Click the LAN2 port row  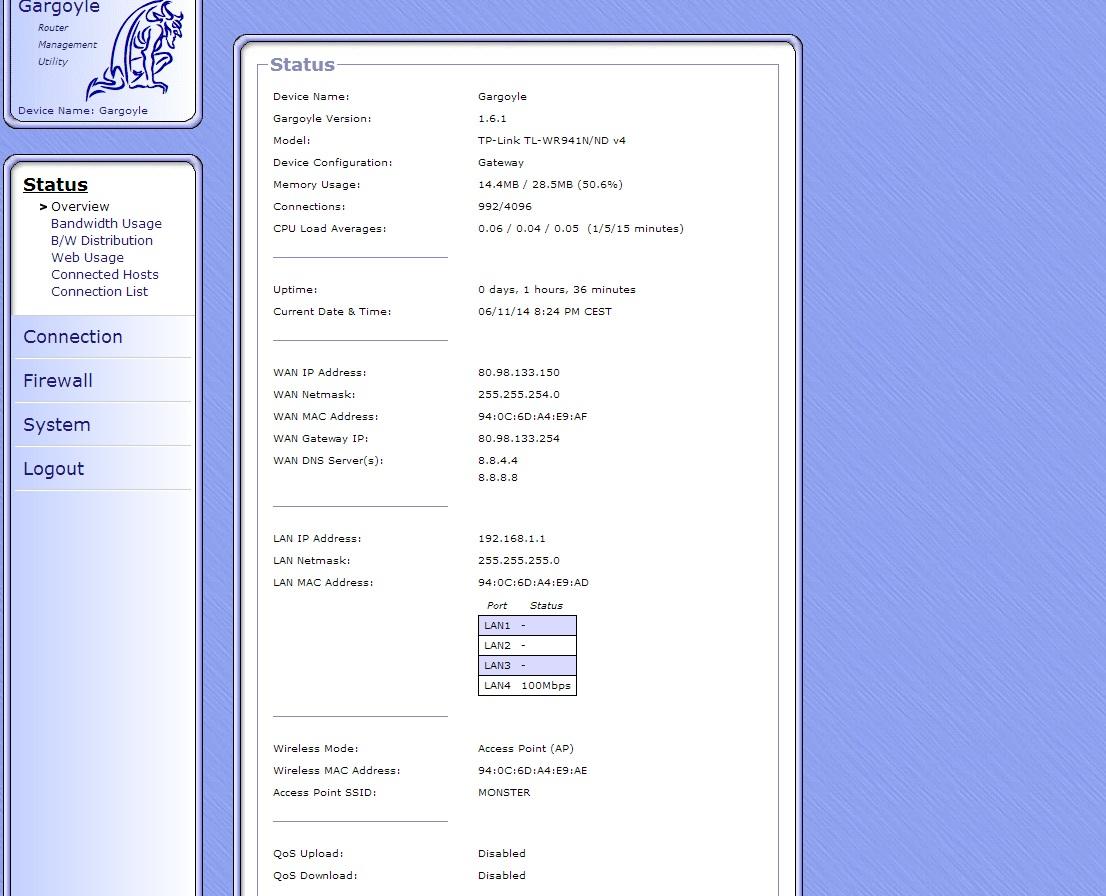pos(527,646)
